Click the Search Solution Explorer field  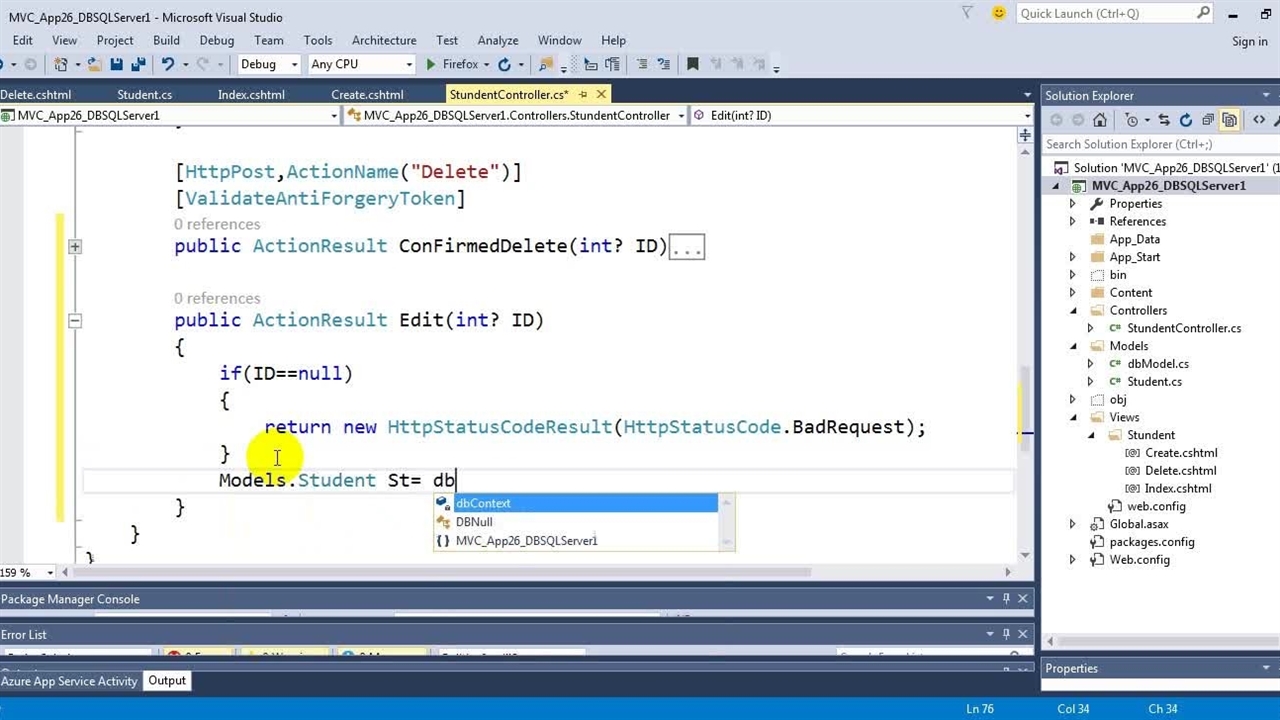[1150, 144]
